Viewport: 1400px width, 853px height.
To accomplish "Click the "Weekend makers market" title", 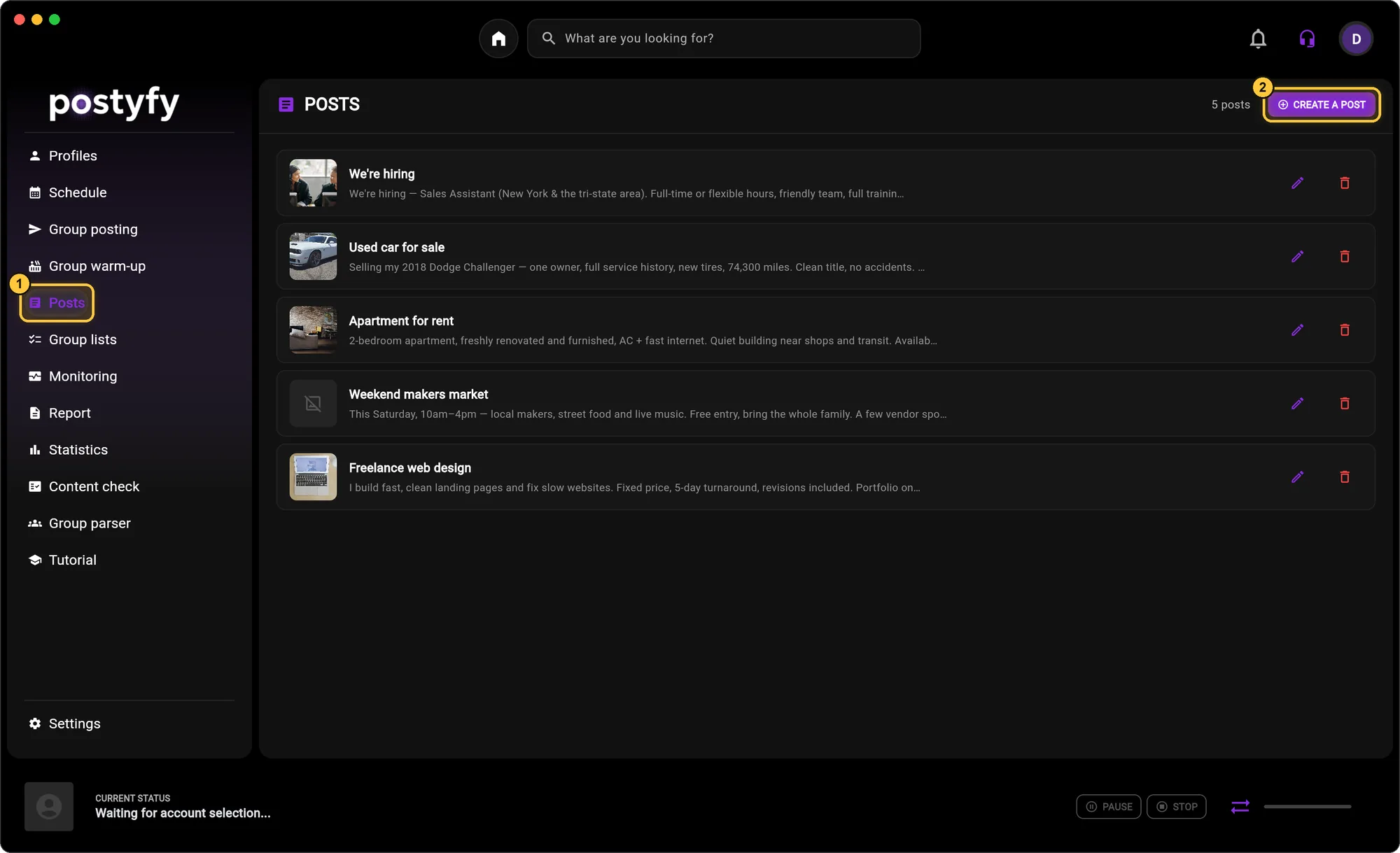I will point(419,395).
